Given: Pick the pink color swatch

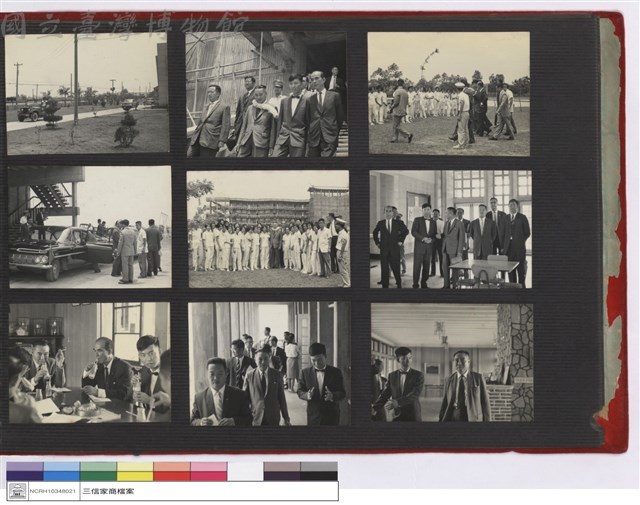Looking at the screenshot, I should [x=209, y=471].
